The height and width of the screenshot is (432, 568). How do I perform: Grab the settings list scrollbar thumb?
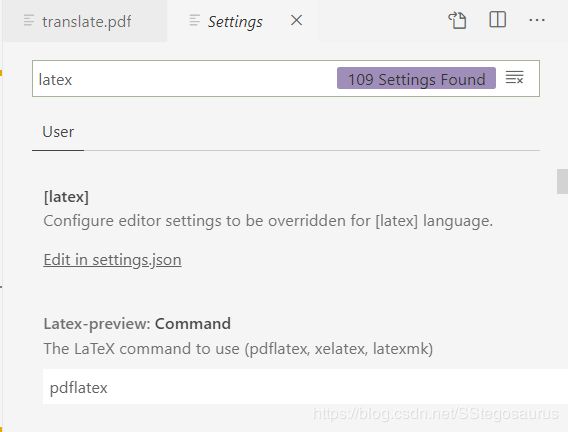562,181
